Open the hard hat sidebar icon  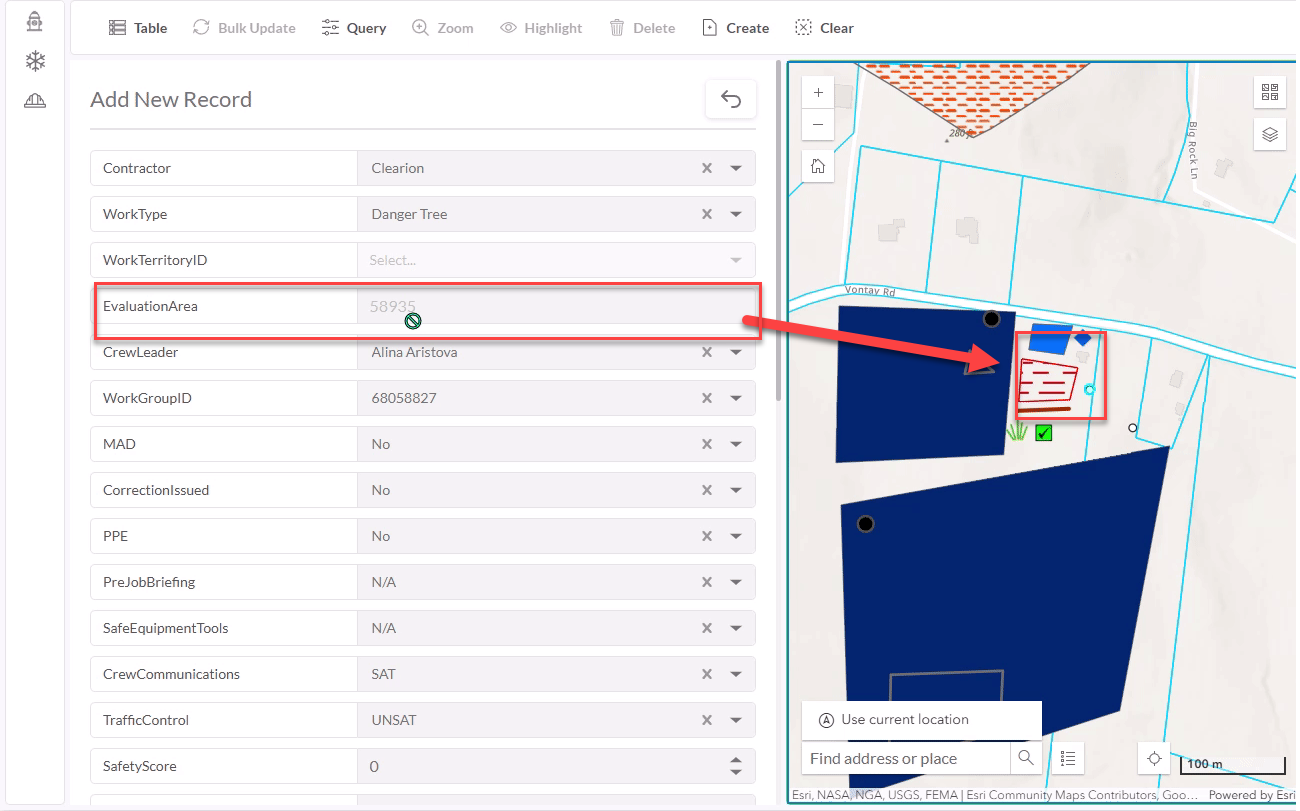pyautogui.click(x=35, y=101)
